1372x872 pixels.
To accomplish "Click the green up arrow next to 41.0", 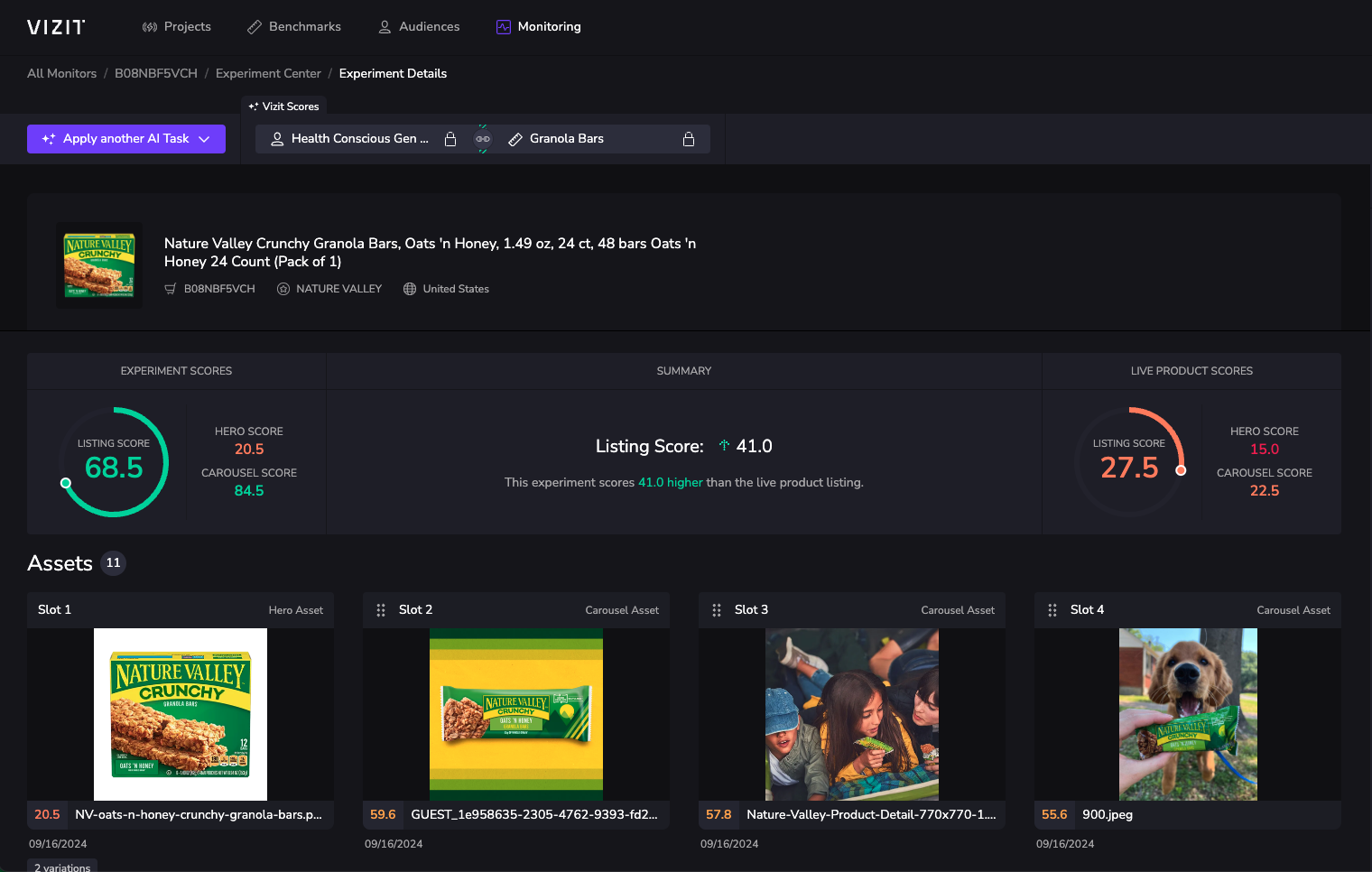I will click(724, 446).
